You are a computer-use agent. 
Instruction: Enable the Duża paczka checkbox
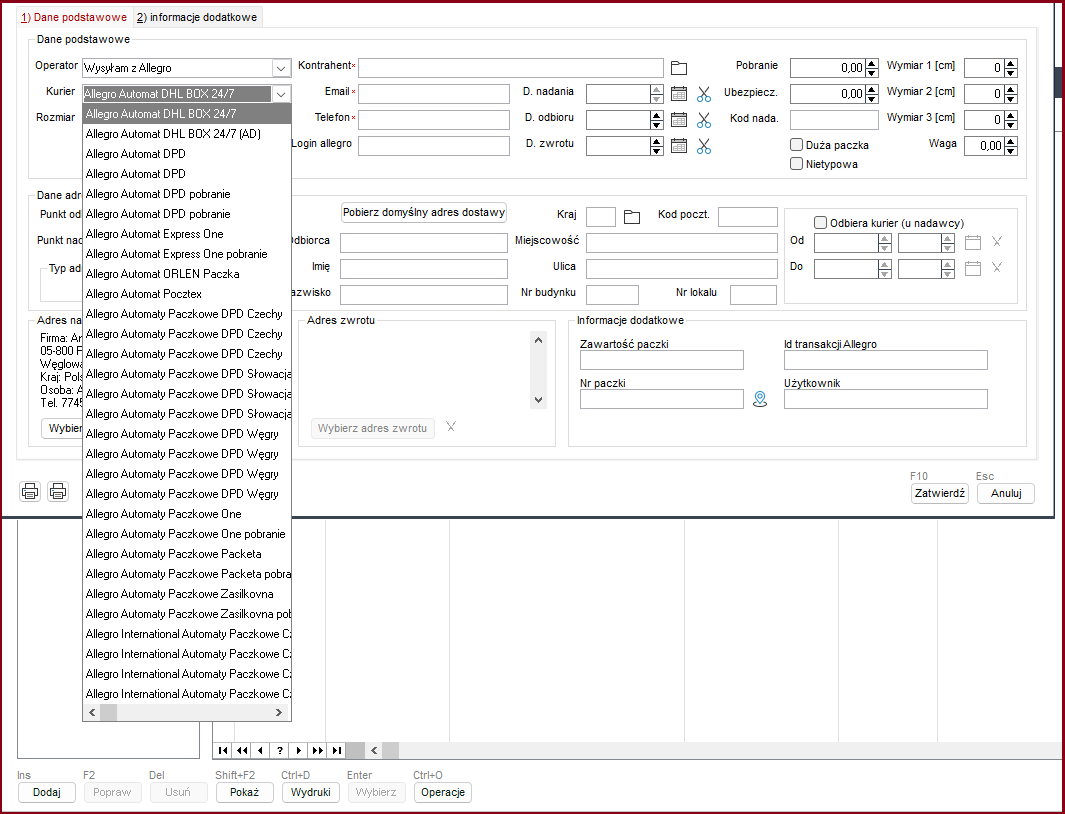[x=797, y=145]
